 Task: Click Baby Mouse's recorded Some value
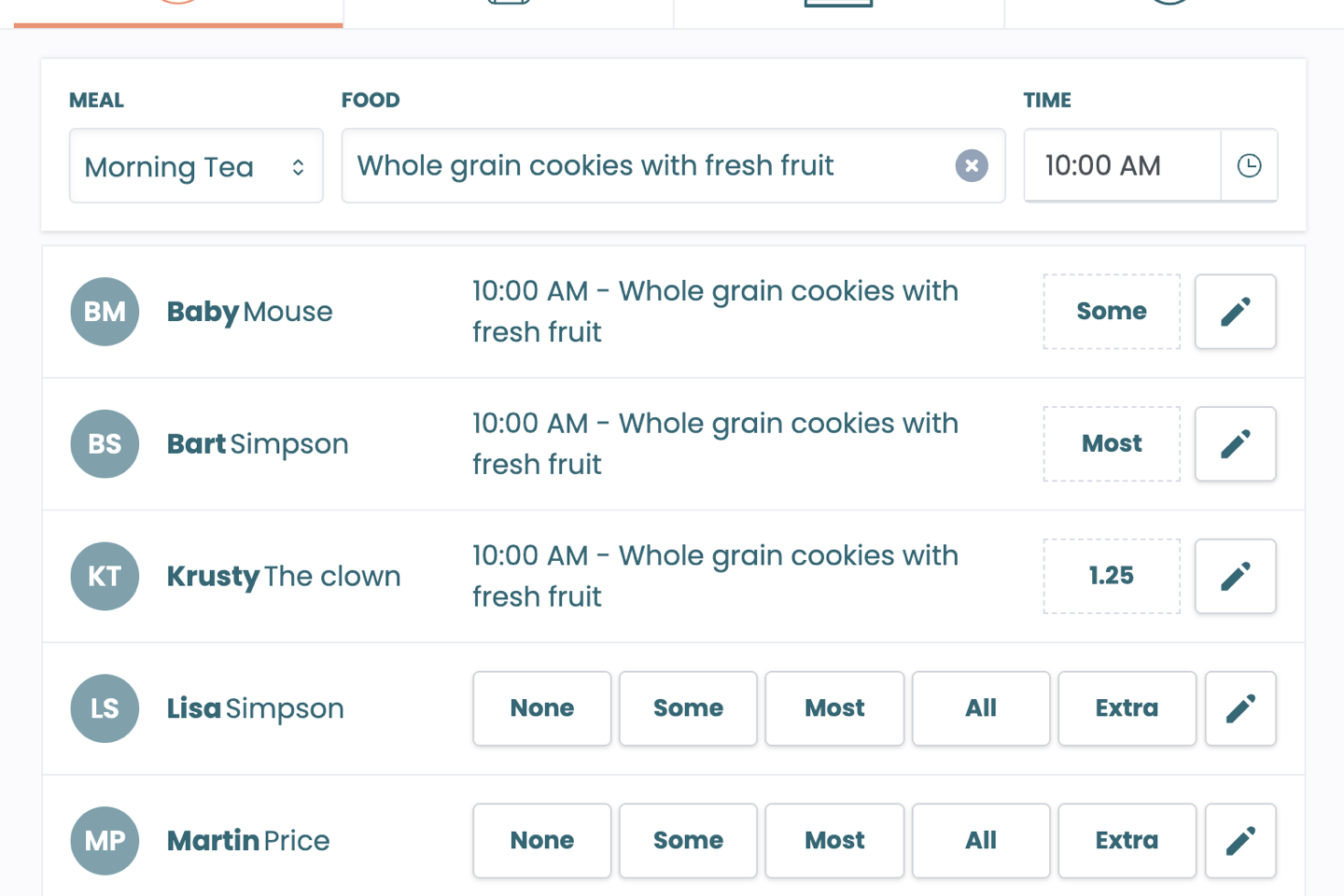click(1112, 312)
